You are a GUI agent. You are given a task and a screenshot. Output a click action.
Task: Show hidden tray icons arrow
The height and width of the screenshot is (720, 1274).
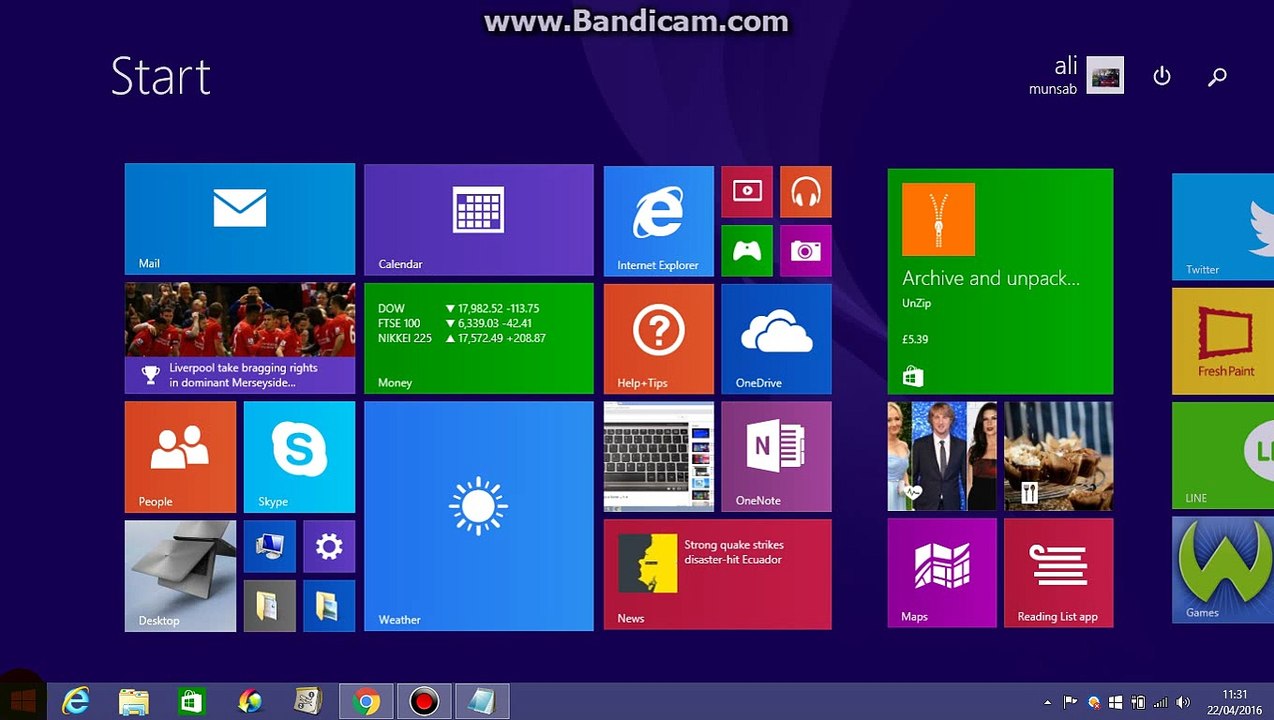[x=1047, y=702]
